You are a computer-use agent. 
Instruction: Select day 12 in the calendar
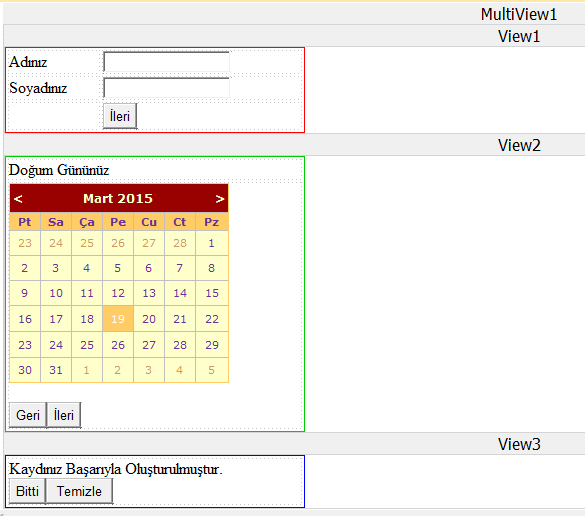(x=118, y=293)
